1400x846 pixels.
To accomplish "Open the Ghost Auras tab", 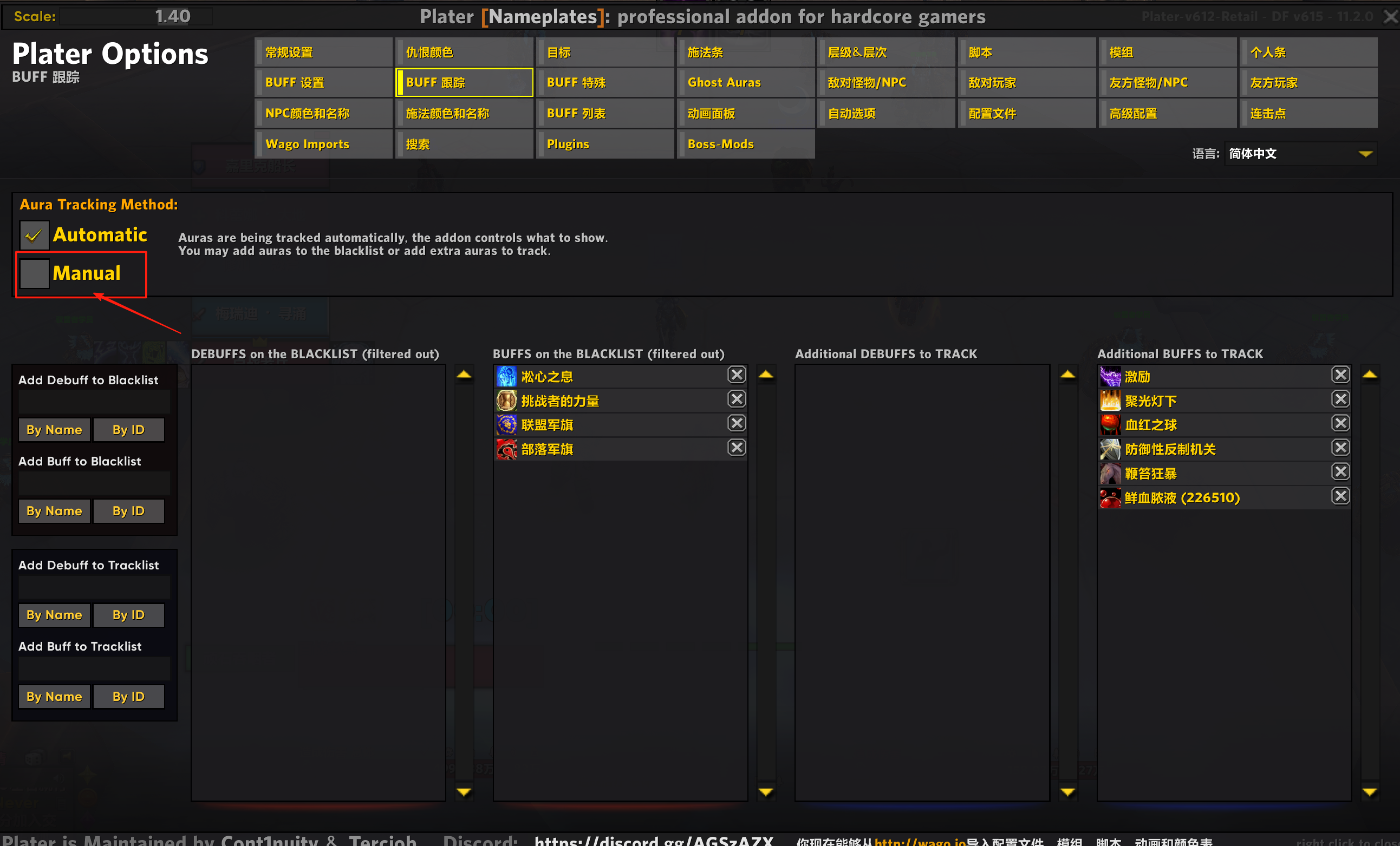I will point(746,82).
